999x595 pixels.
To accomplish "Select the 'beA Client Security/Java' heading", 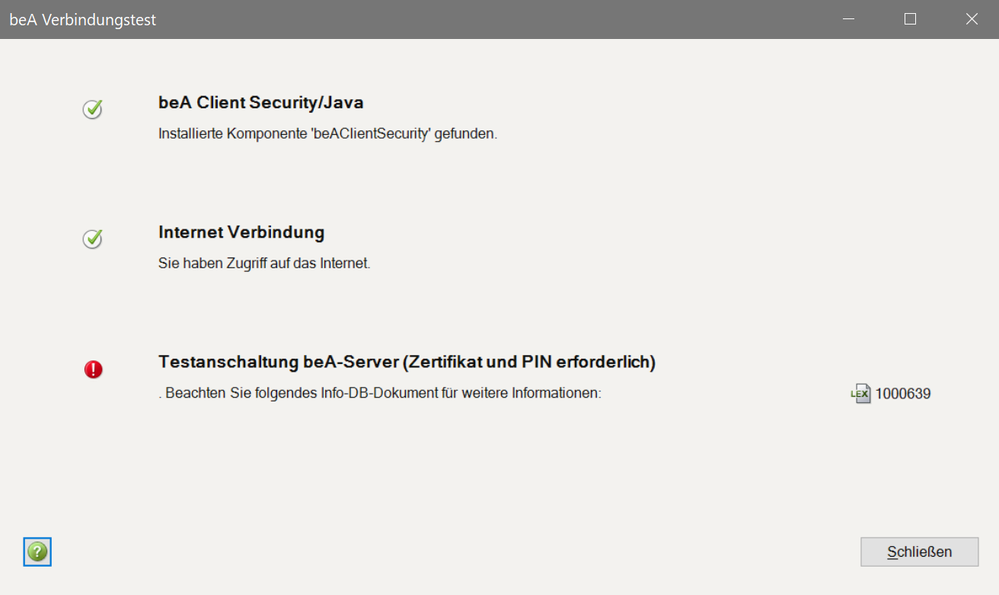I will (x=260, y=102).
